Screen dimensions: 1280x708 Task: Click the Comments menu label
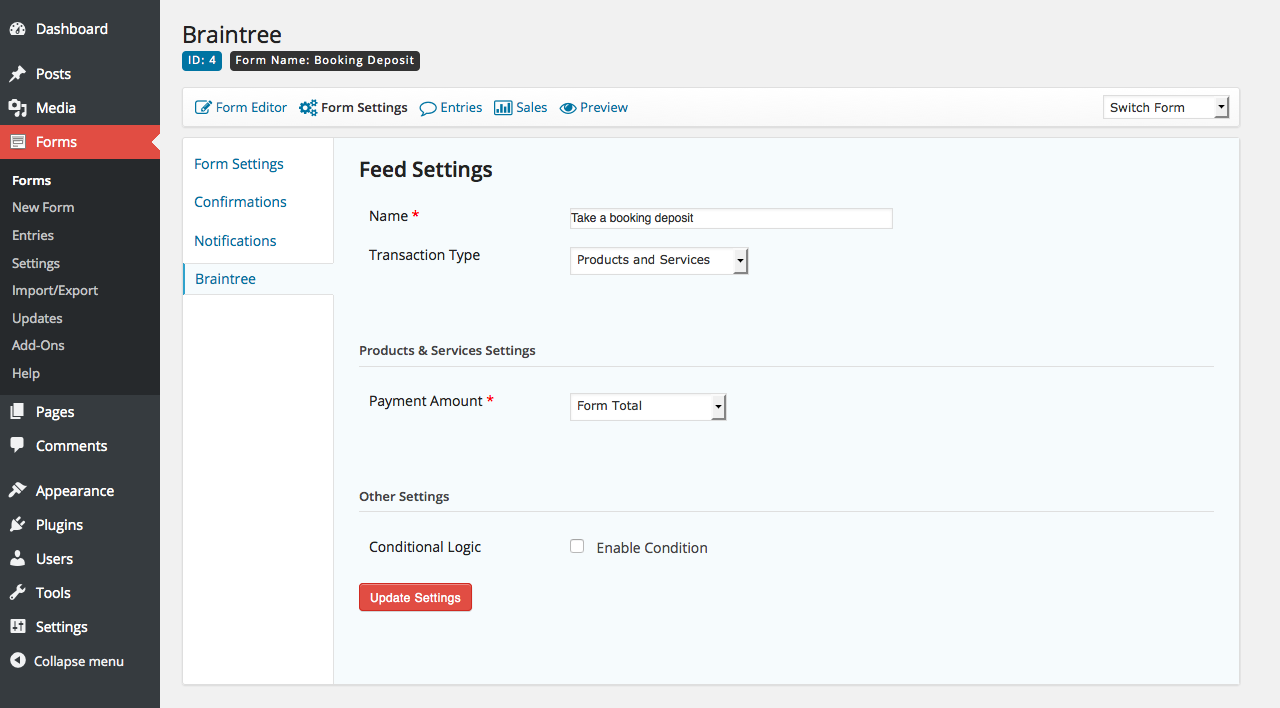point(72,446)
